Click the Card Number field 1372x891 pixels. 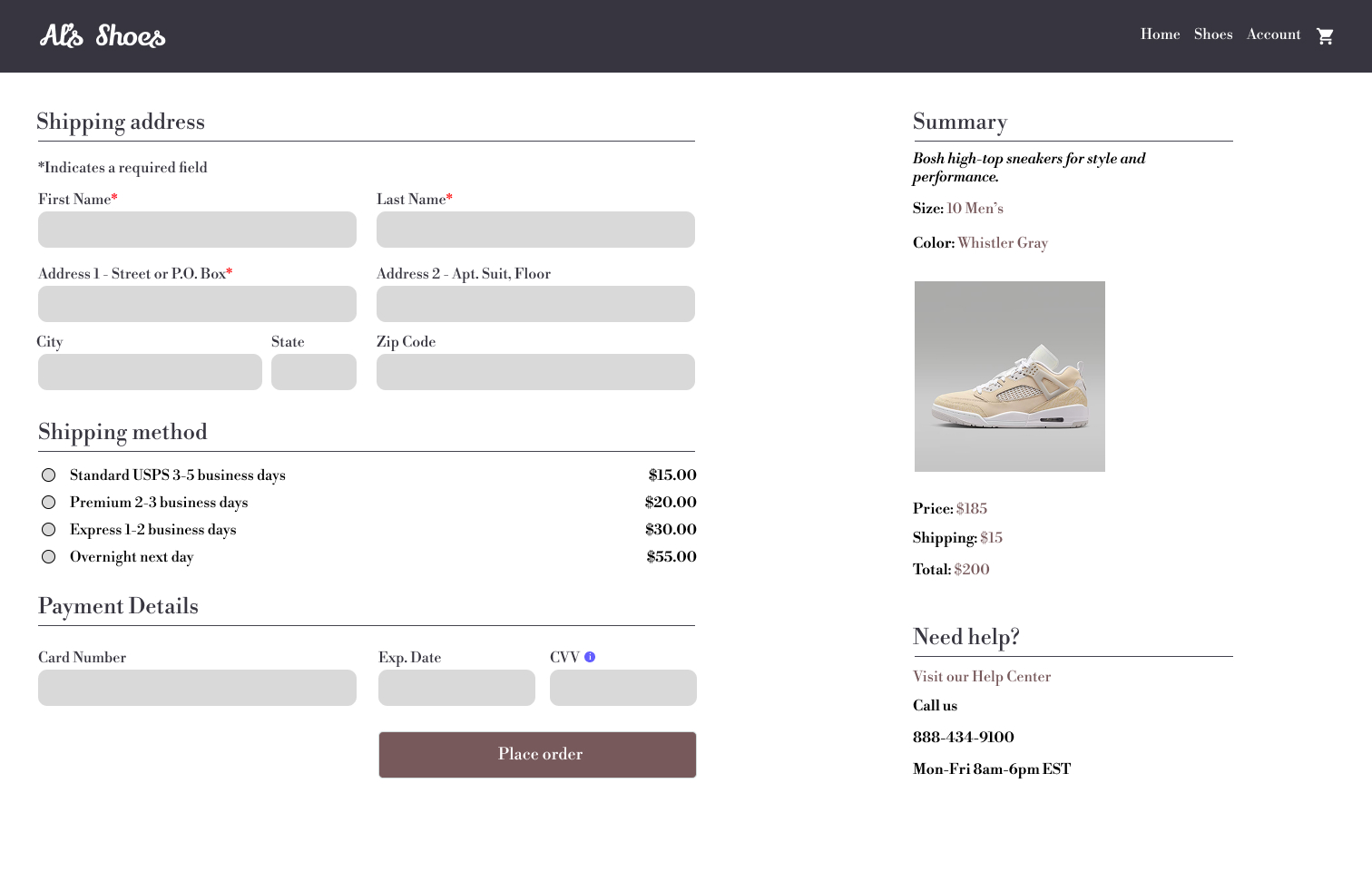tap(197, 687)
